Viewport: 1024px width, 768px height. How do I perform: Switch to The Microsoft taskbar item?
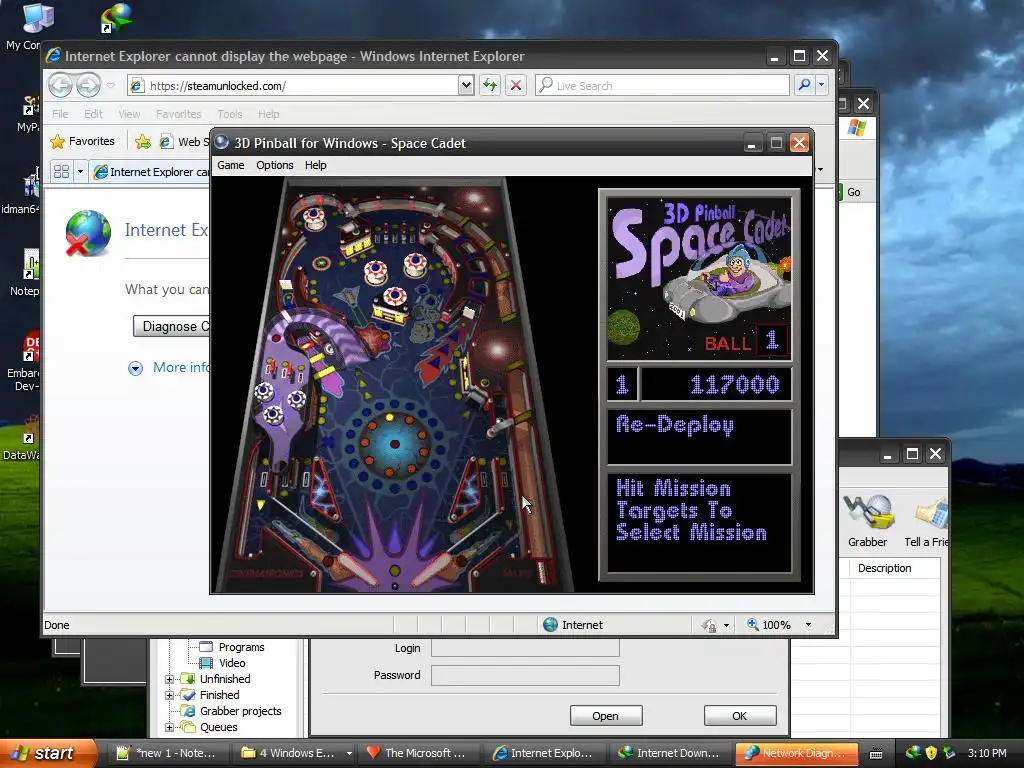coord(418,753)
